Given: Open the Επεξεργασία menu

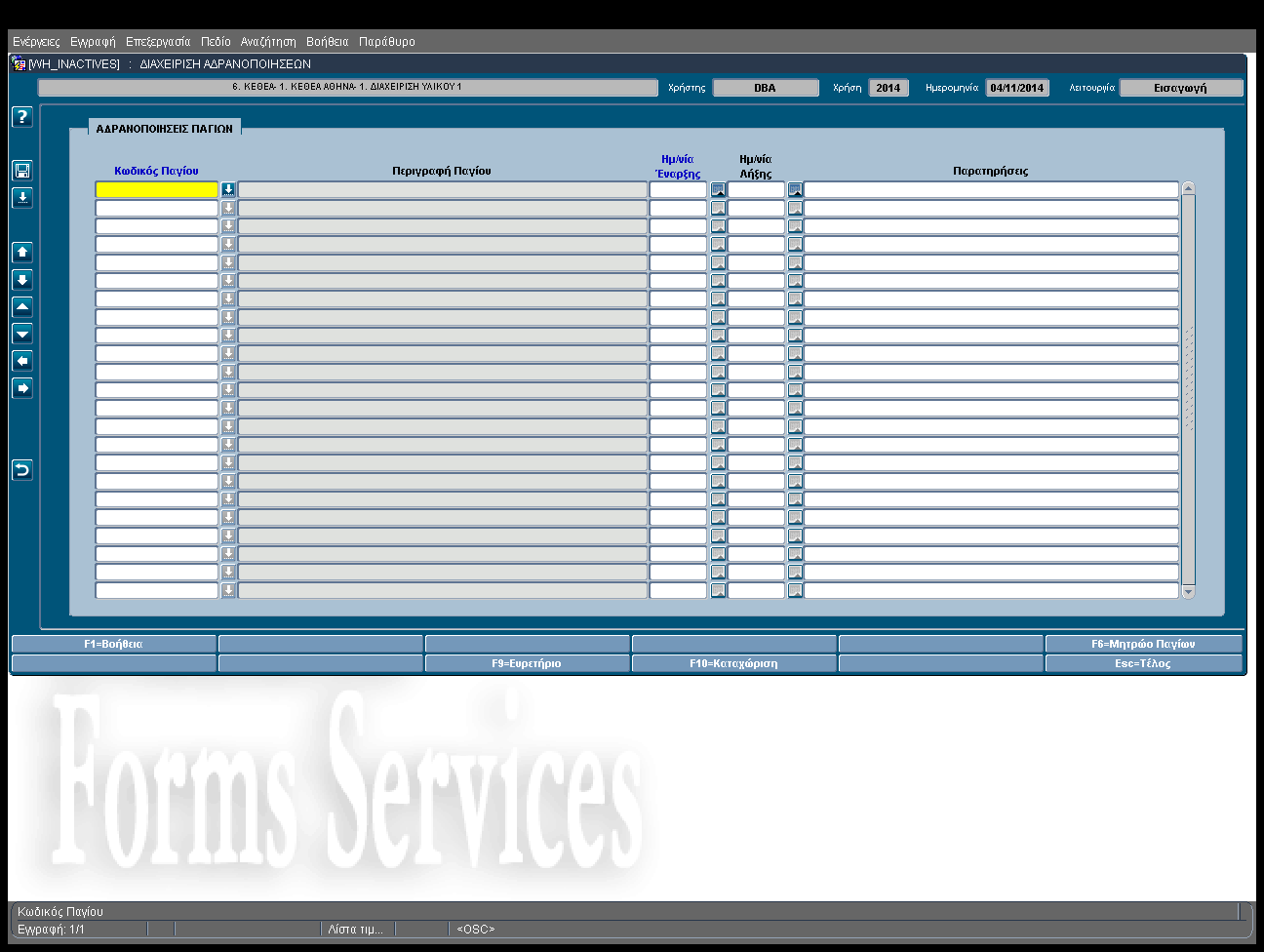Looking at the screenshot, I should coord(158,42).
